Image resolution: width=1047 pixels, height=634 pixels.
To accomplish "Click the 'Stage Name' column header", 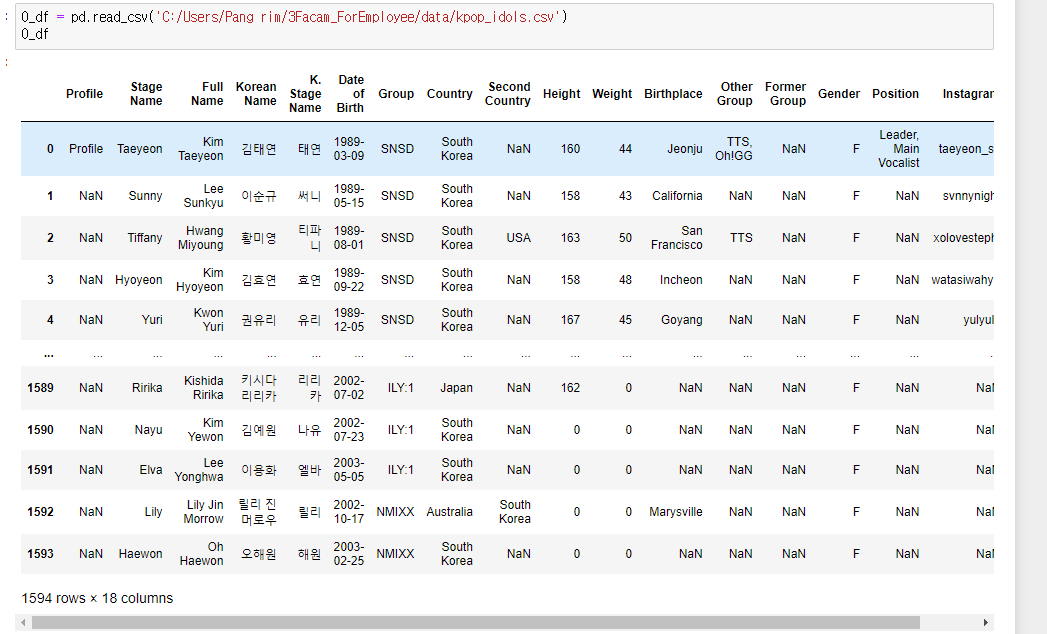I will click(146, 94).
